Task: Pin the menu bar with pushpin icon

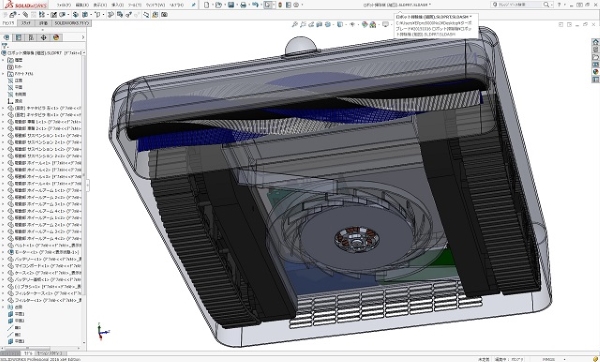Action: pos(194,5)
